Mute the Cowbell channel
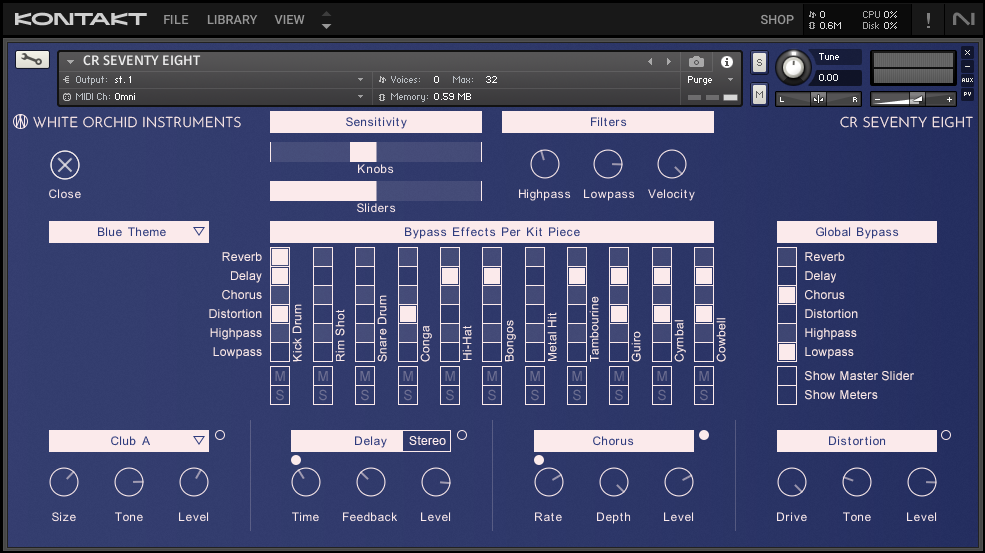The height and width of the screenshot is (553, 985). [x=704, y=376]
